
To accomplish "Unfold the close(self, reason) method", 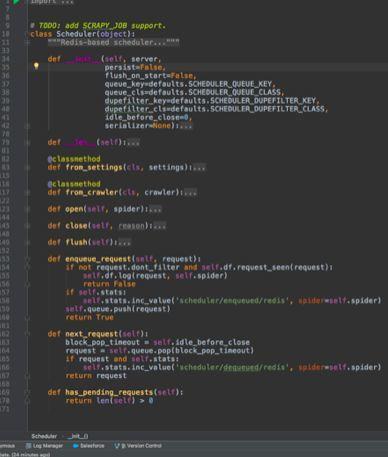I will (x=160, y=226).
